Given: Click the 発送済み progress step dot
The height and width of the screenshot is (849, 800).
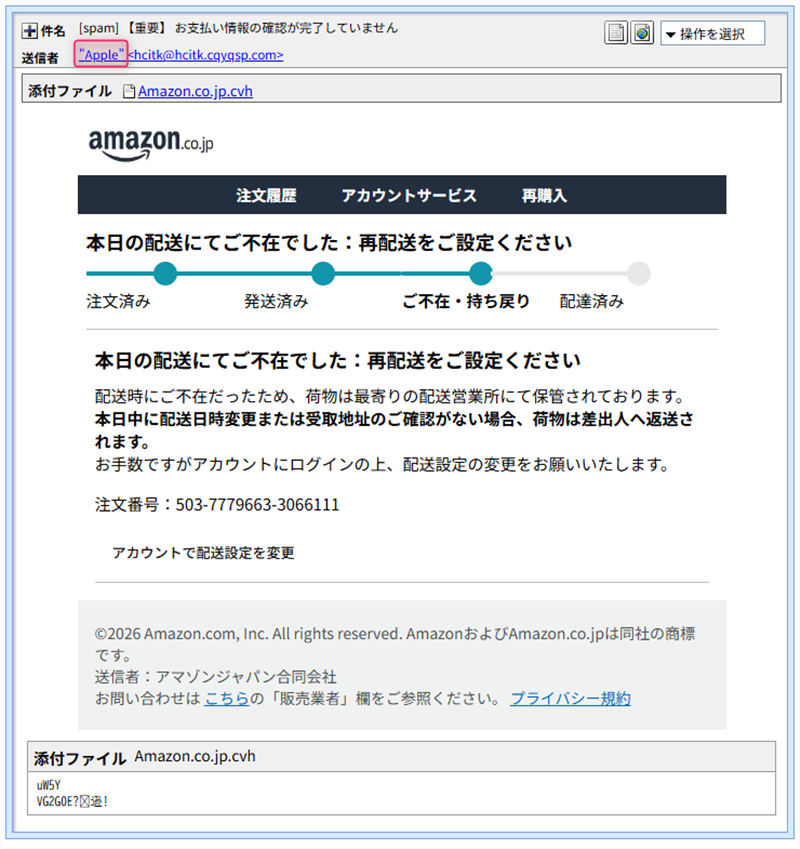Looking at the screenshot, I should pyautogui.click(x=323, y=273).
